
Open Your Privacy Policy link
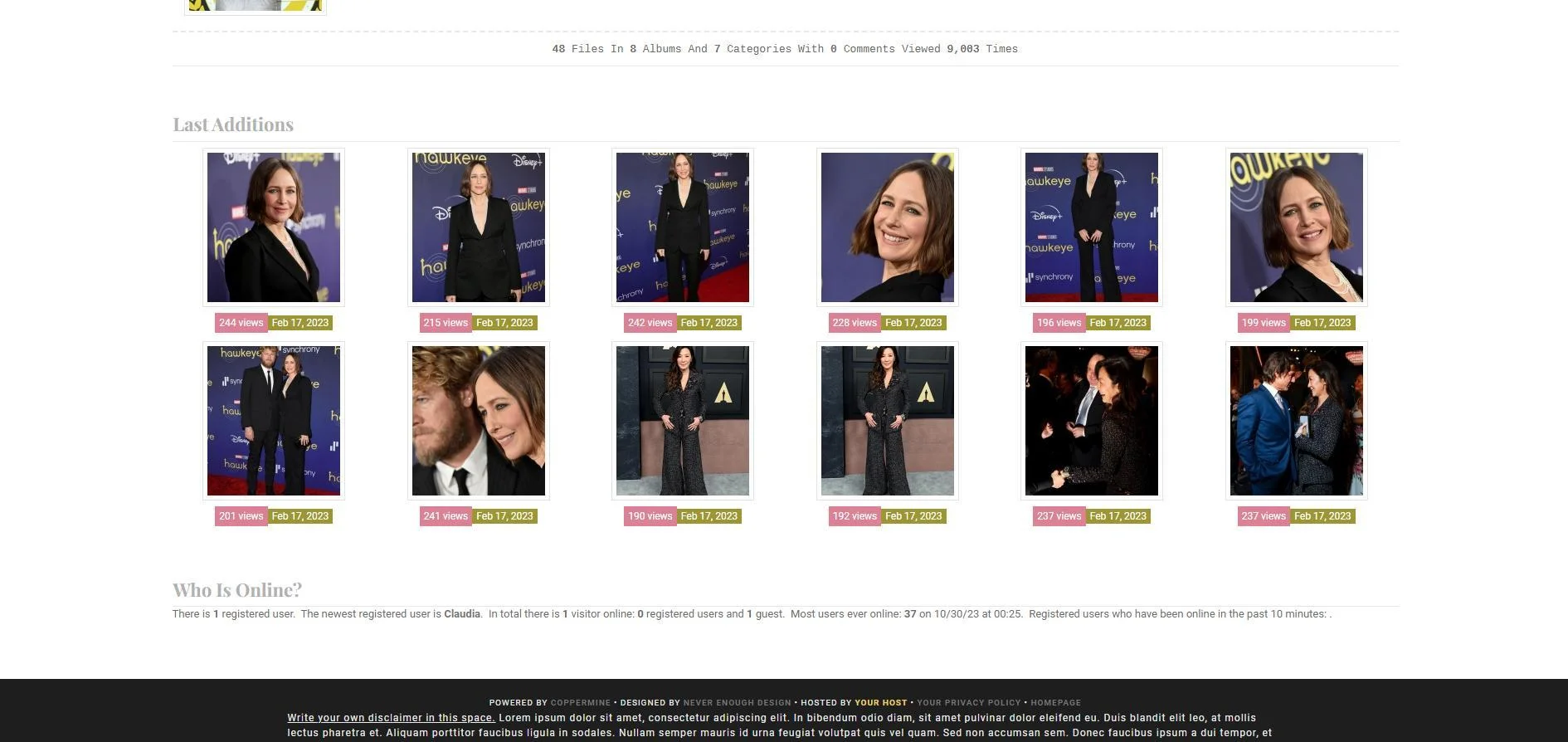point(969,703)
